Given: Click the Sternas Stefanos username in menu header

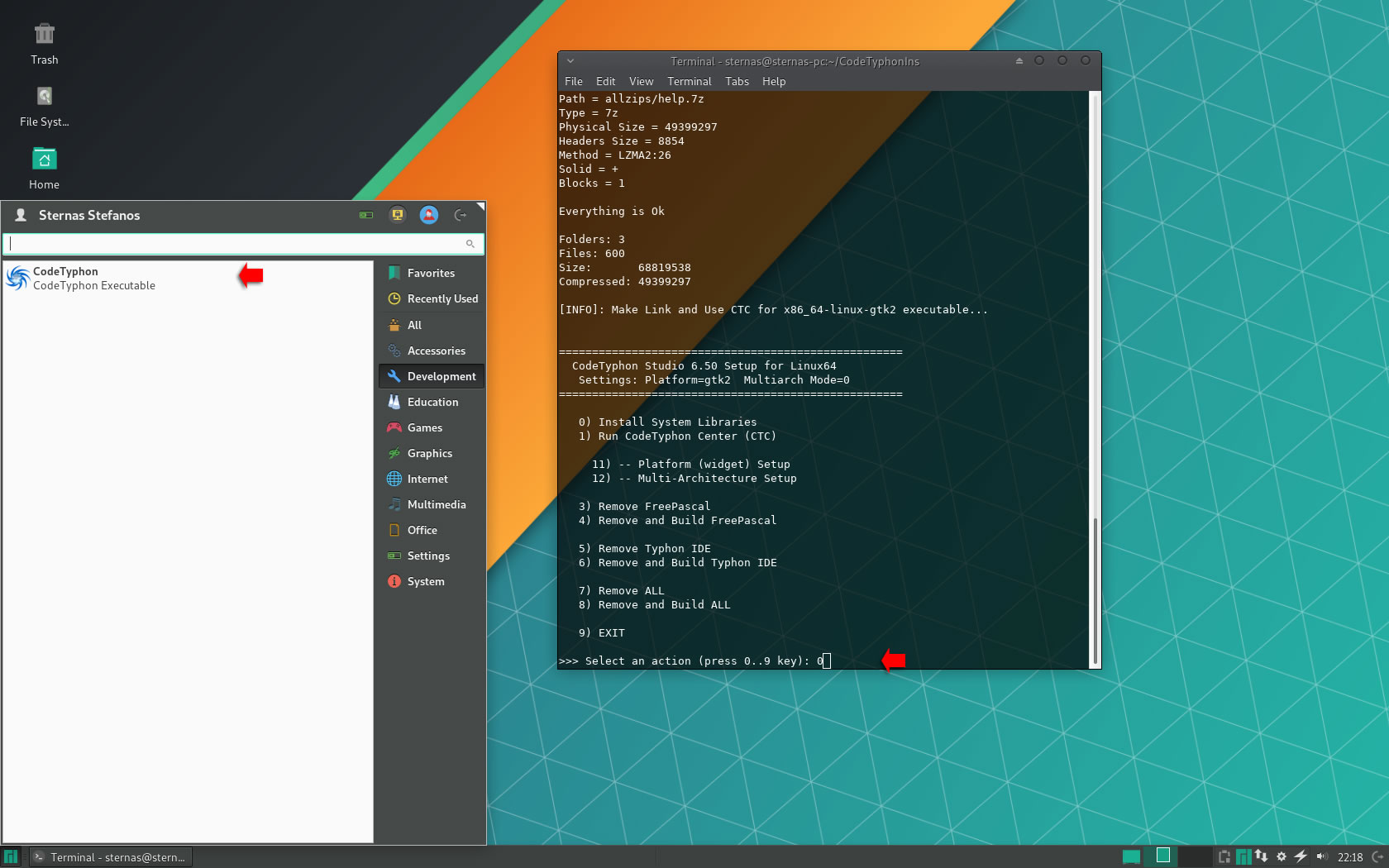Looking at the screenshot, I should pos(89,215).
